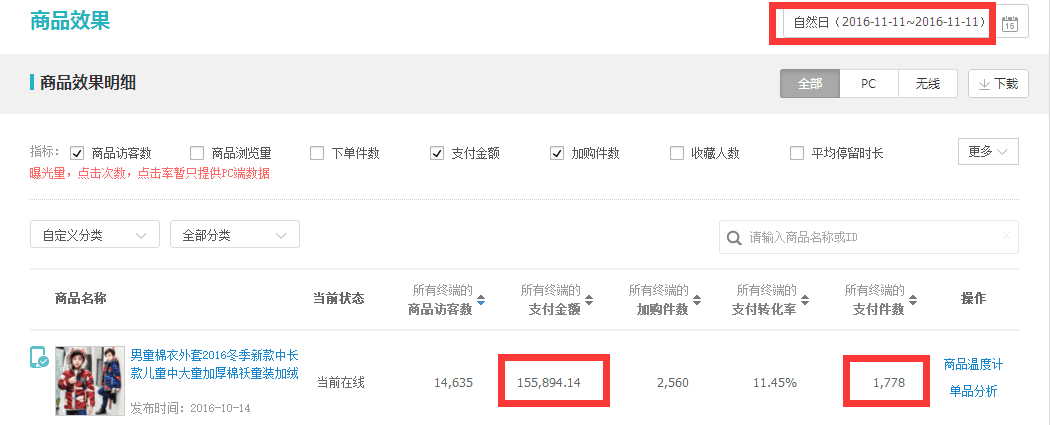Sort by 商品访客数 arrows
The height and width of the screenshot is (425, 1050).
coord(480,301)
